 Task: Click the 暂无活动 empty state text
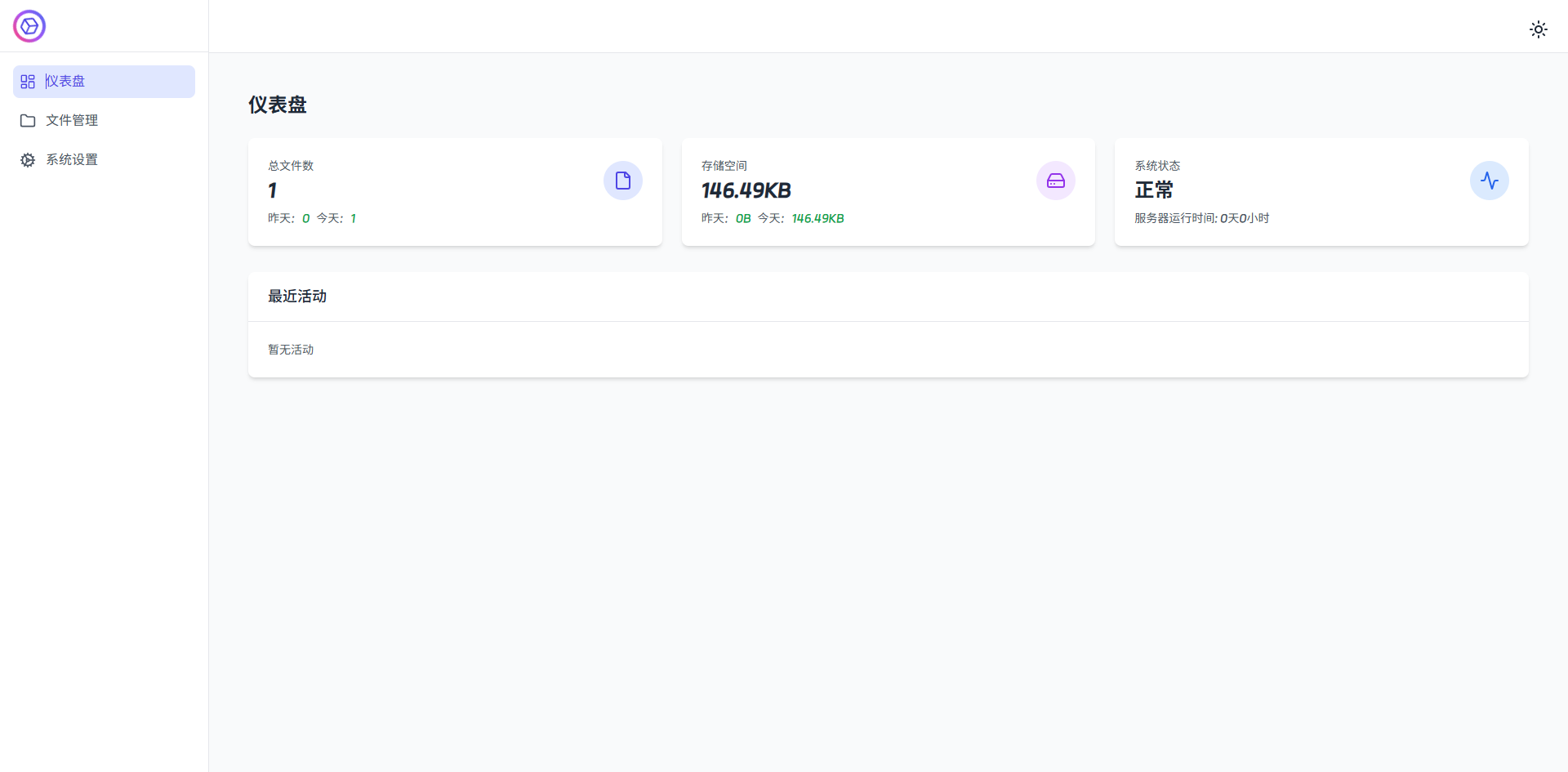[x=291, y=350]
